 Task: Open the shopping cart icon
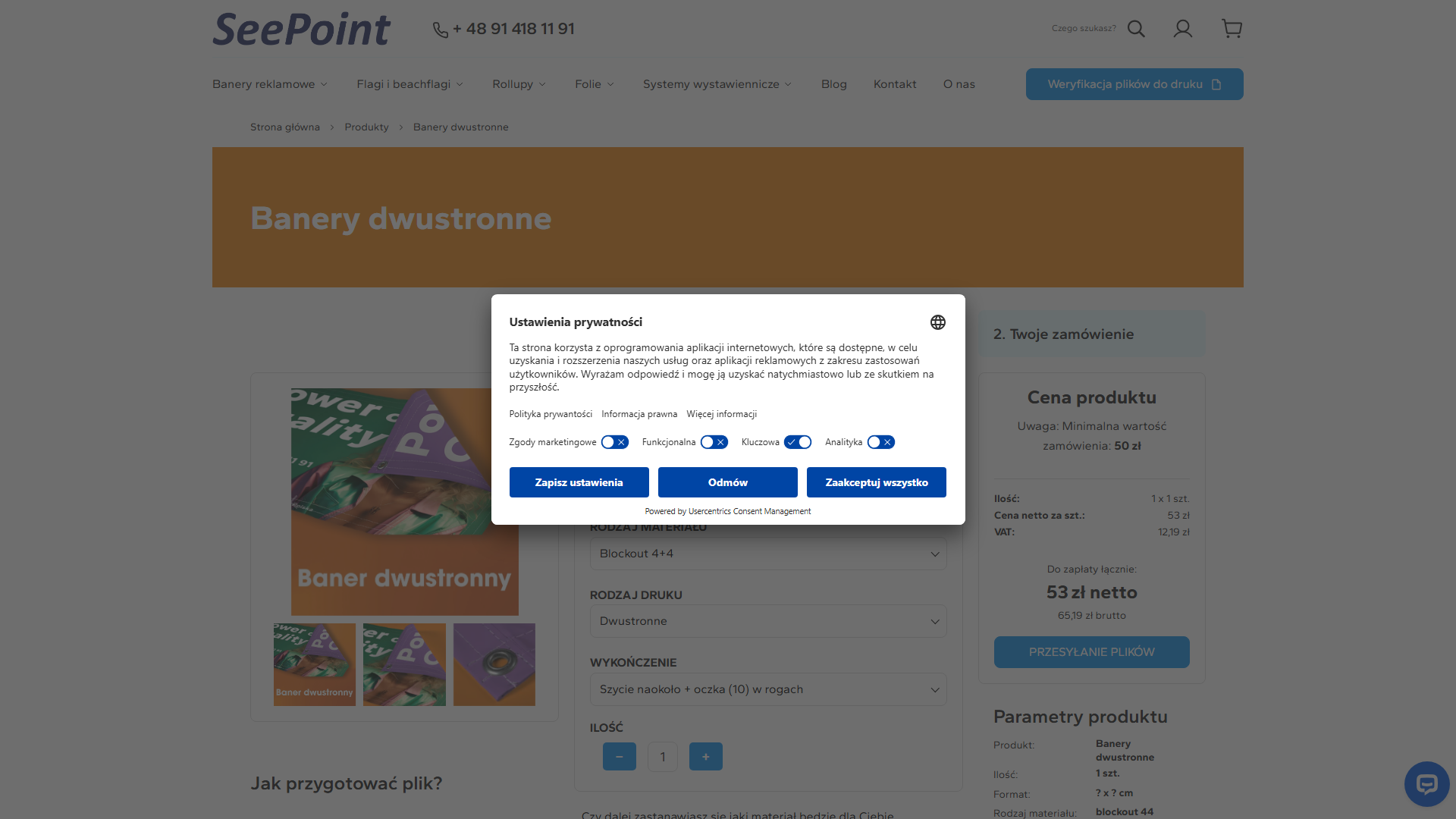(1232, 29)
